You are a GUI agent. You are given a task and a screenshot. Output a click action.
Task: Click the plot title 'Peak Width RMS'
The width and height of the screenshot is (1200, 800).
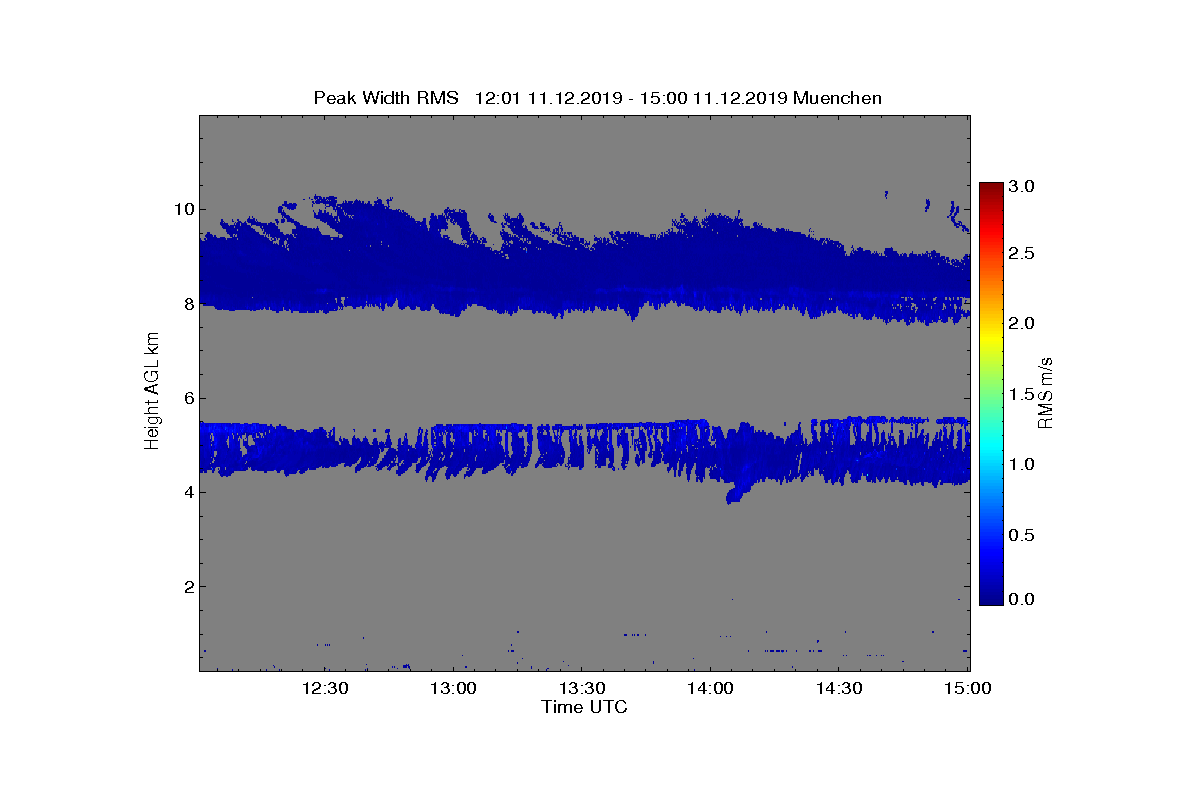click(x=386, y=98)
